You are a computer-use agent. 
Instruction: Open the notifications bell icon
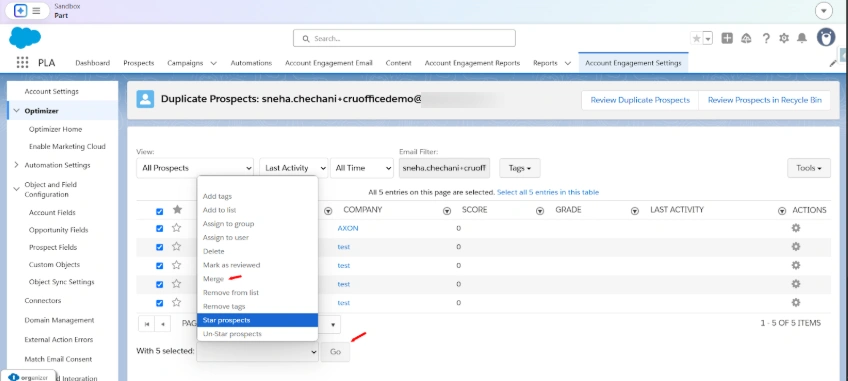point(802,38)
